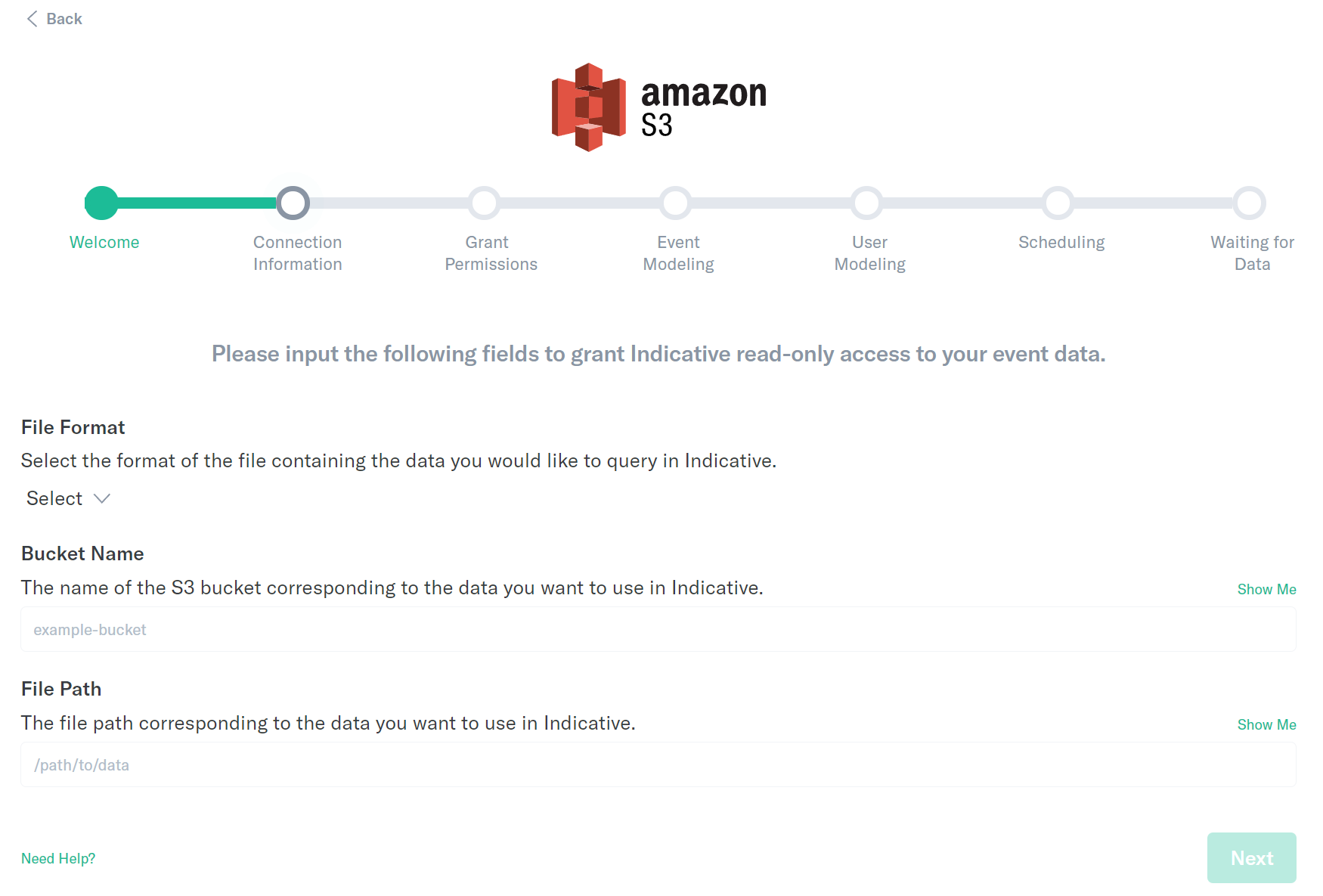
Task: Select the Event Modeling step circle
Action: click(x=675, y=203)
